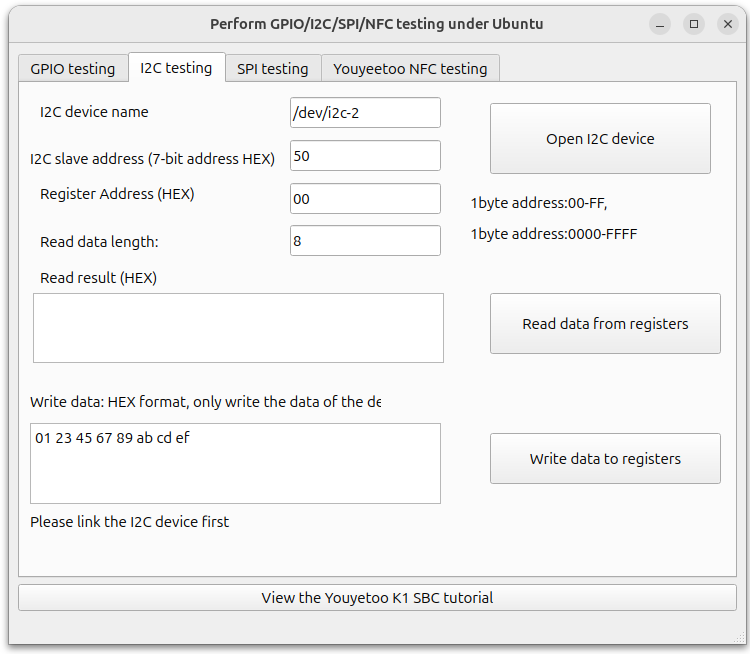Open the SPI testing tab

coord(272,69)
